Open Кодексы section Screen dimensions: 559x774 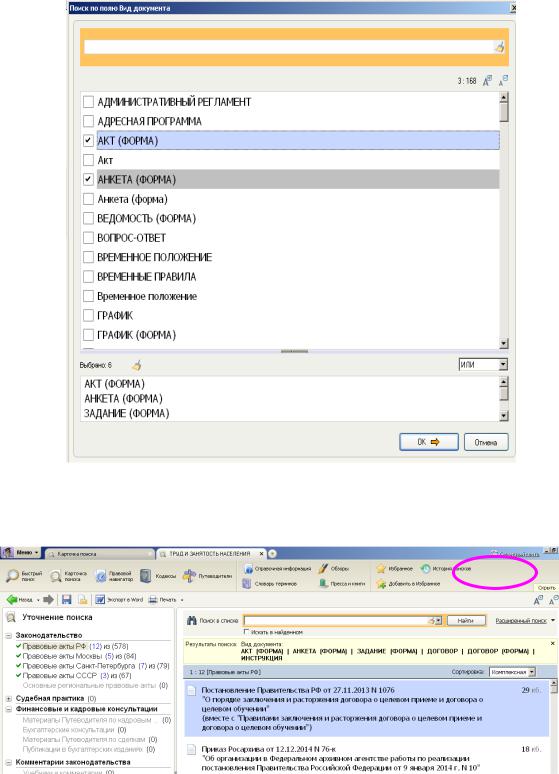tap(158, 576)
